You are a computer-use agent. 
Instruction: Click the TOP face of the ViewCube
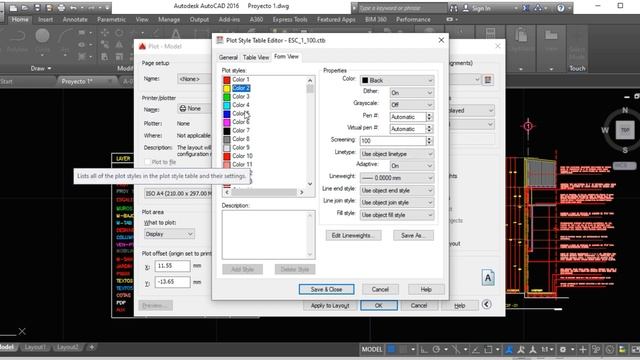tap(625, 130)
